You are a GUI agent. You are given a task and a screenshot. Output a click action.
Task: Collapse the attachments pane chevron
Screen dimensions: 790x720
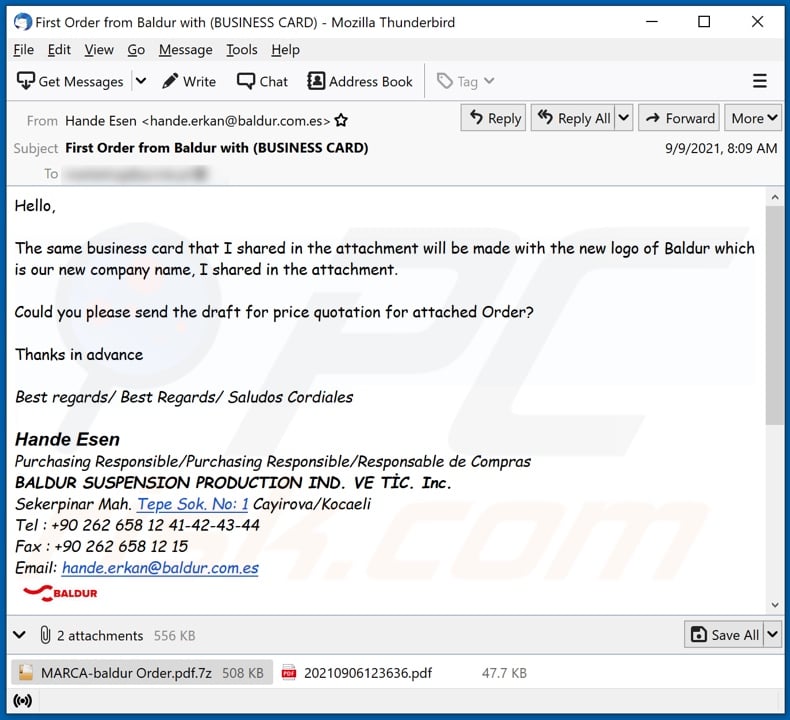(x=19, y=635)
